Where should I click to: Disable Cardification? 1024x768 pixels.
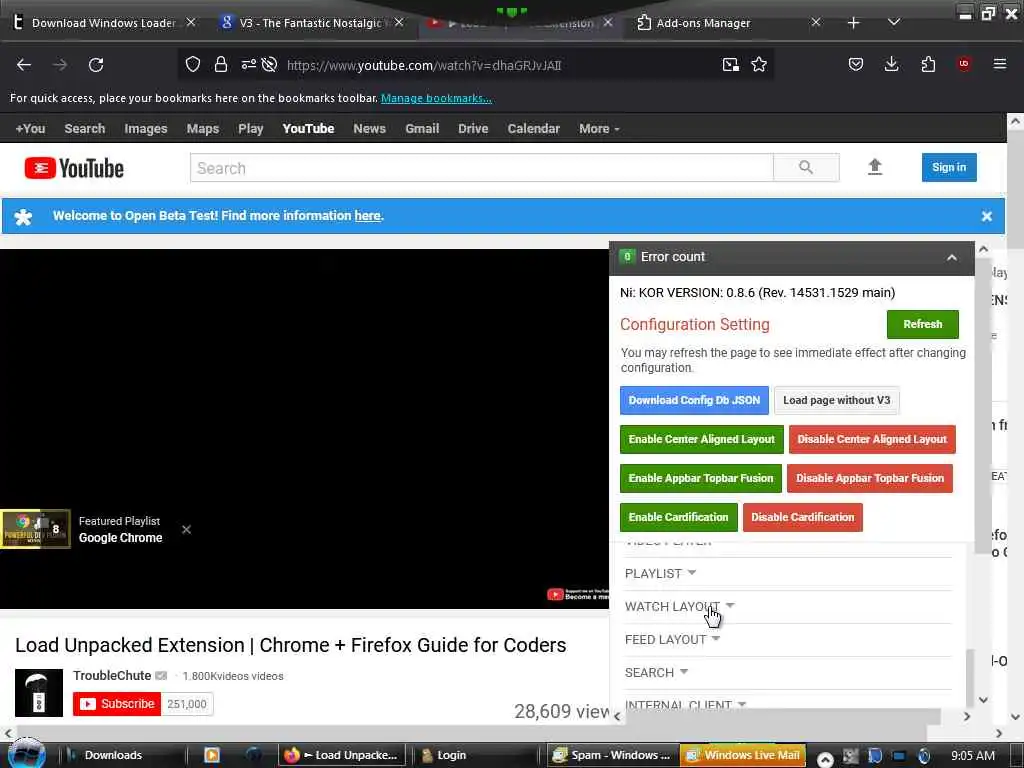click(803, 517)
